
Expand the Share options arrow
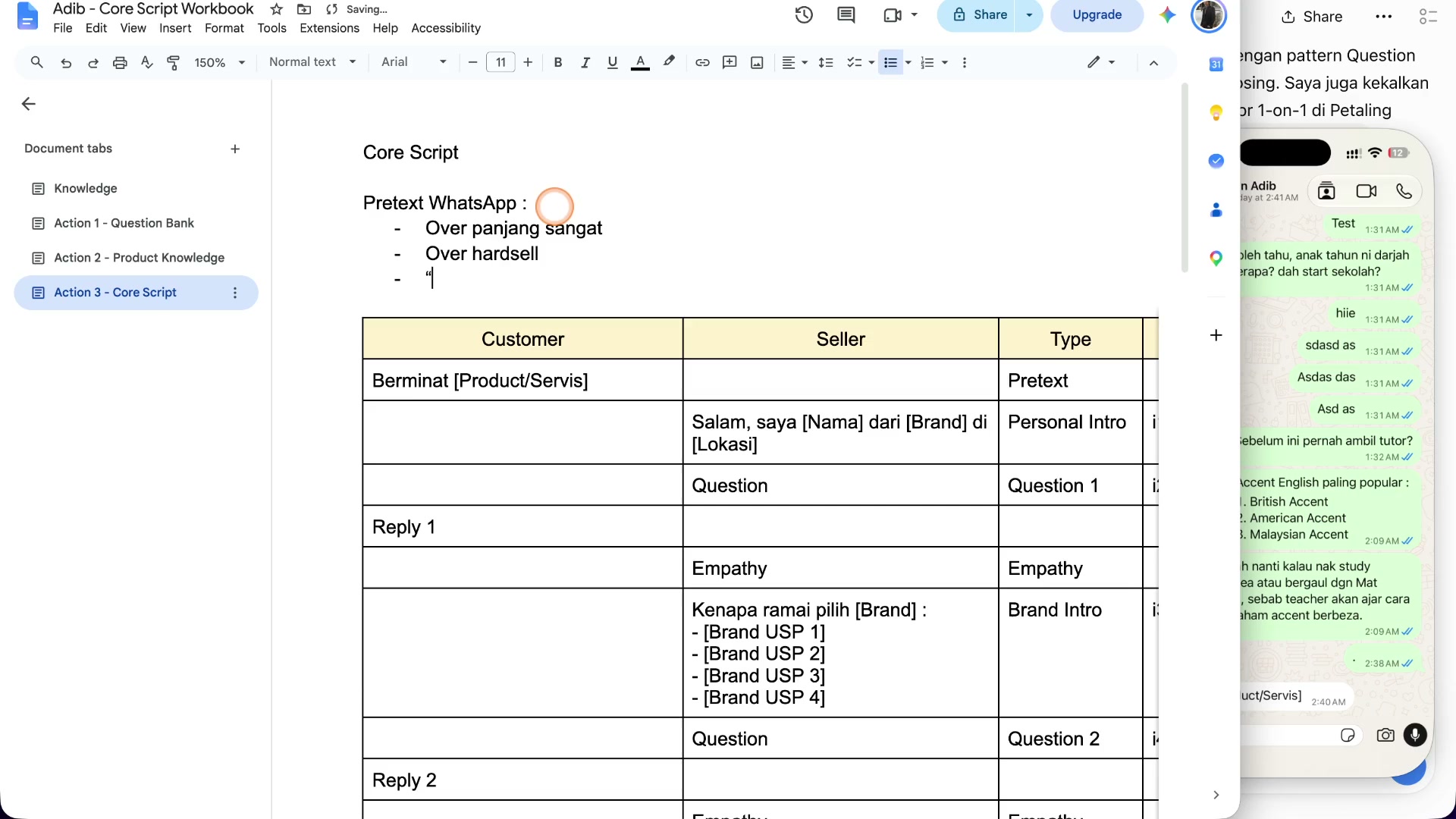1029,14
